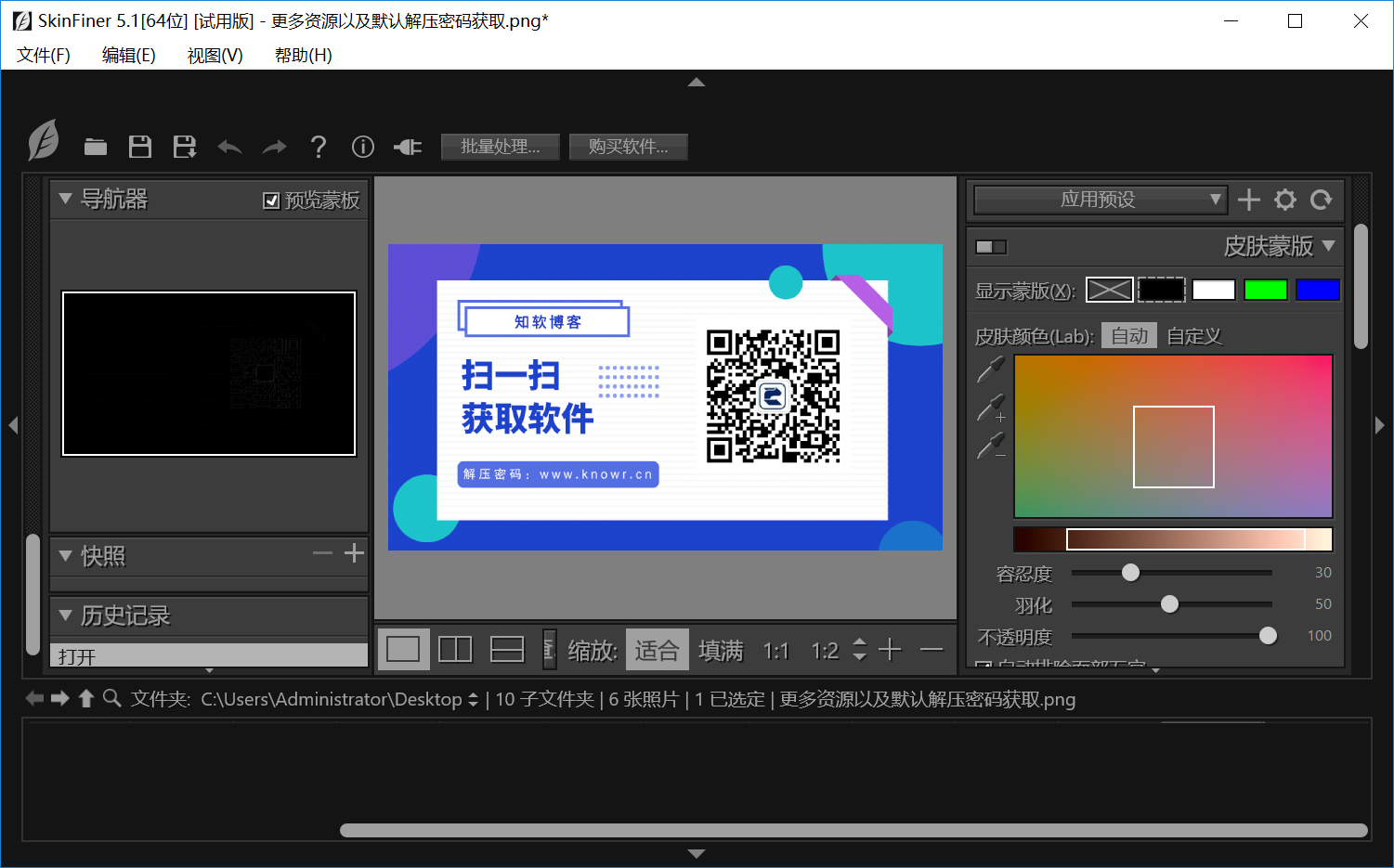The width and height of the screenshot is (1394, 868).
Task: Go forward with the file browser right arrow
Action: point(59,698)
